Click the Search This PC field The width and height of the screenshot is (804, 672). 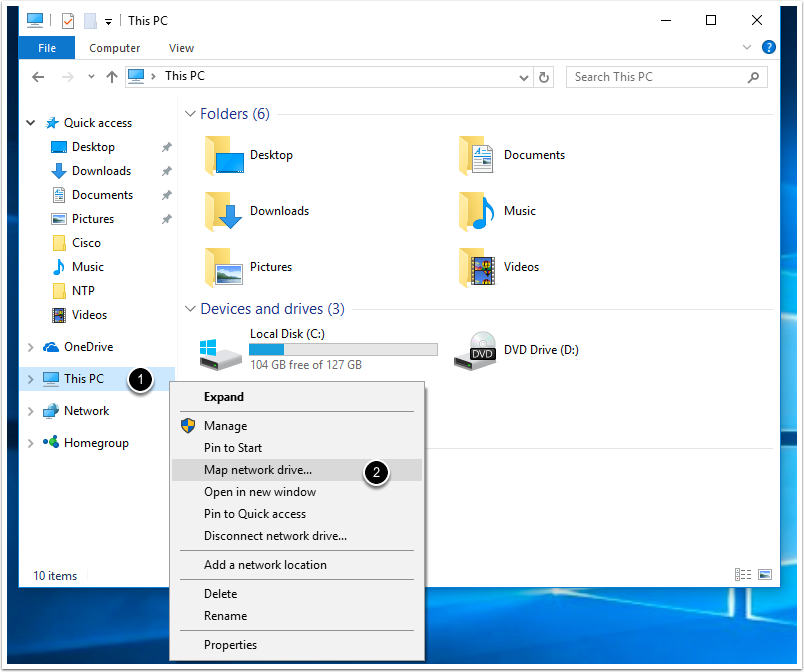click(x=658, y=77)
